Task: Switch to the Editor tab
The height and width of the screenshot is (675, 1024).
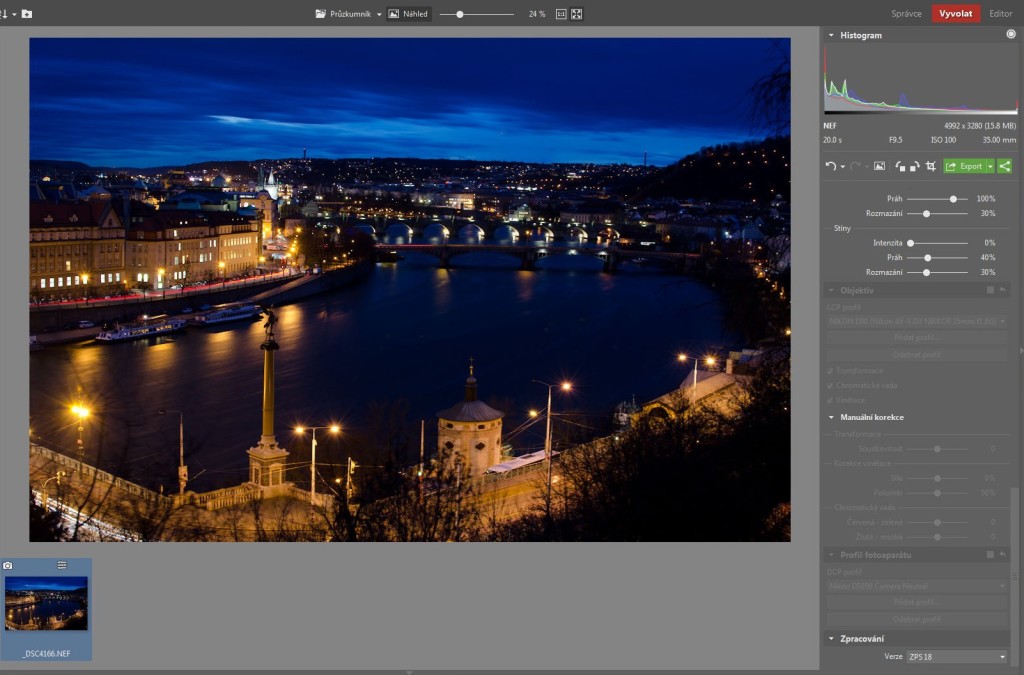Action: point(1000,14)
